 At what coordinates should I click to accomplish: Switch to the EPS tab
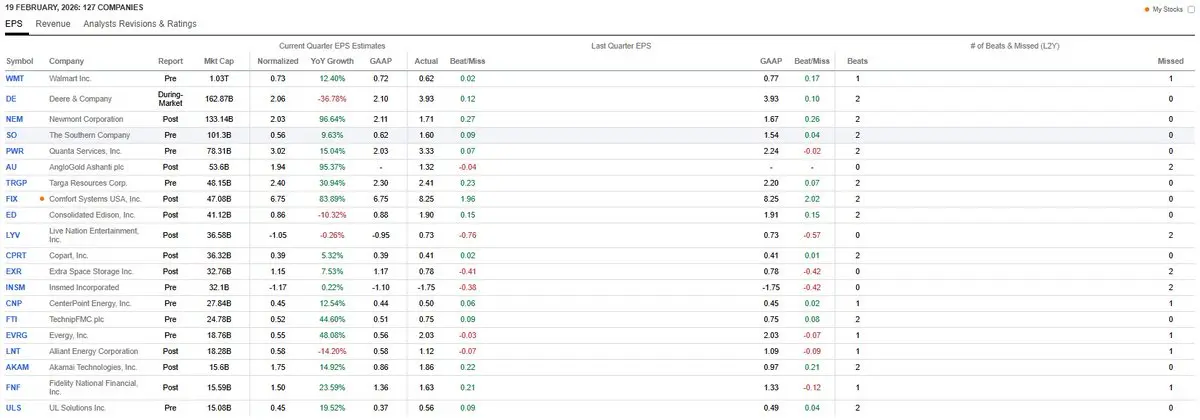(14, 23)
